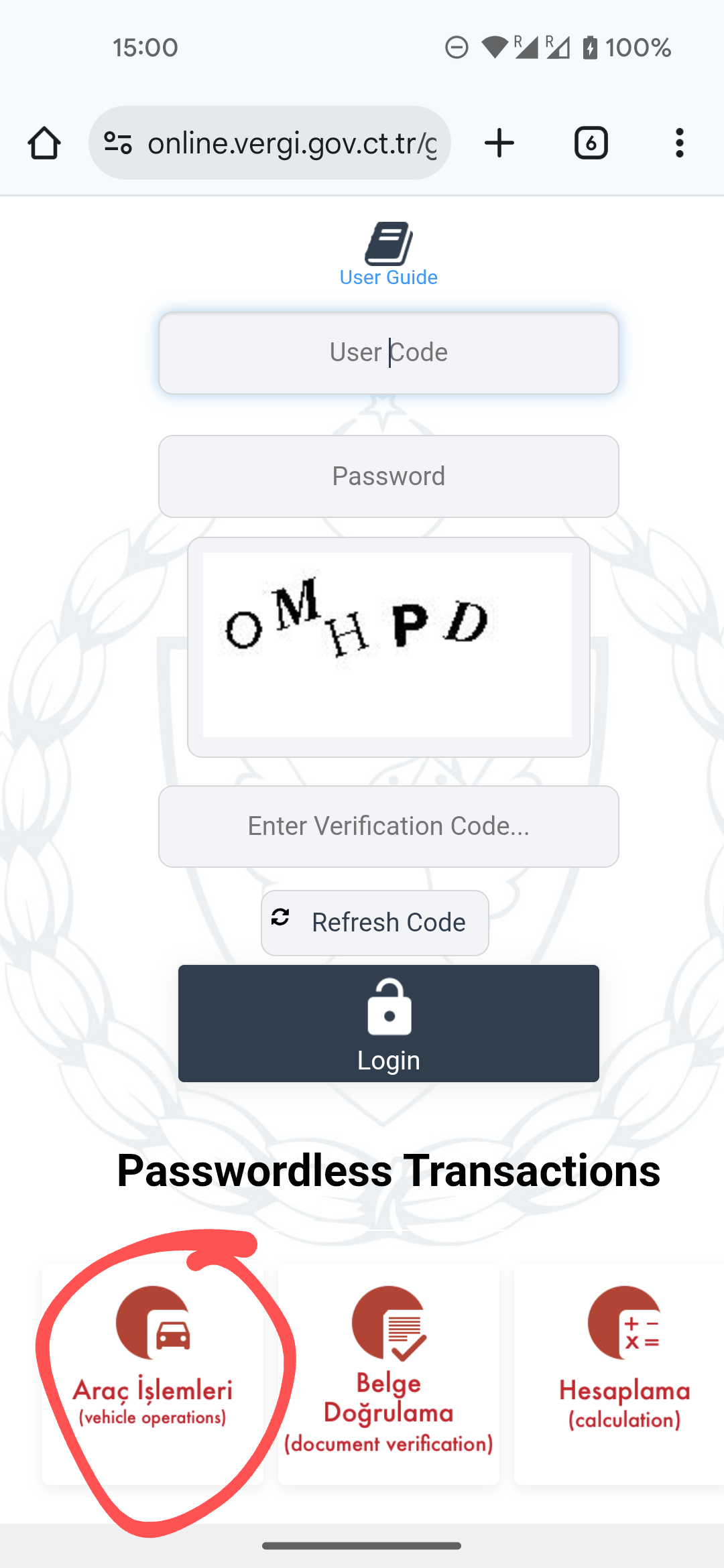Tap the User Guide book icon
Image resolution: width=724 pixels, height=1568 pixels.
[x=388, y=243]
